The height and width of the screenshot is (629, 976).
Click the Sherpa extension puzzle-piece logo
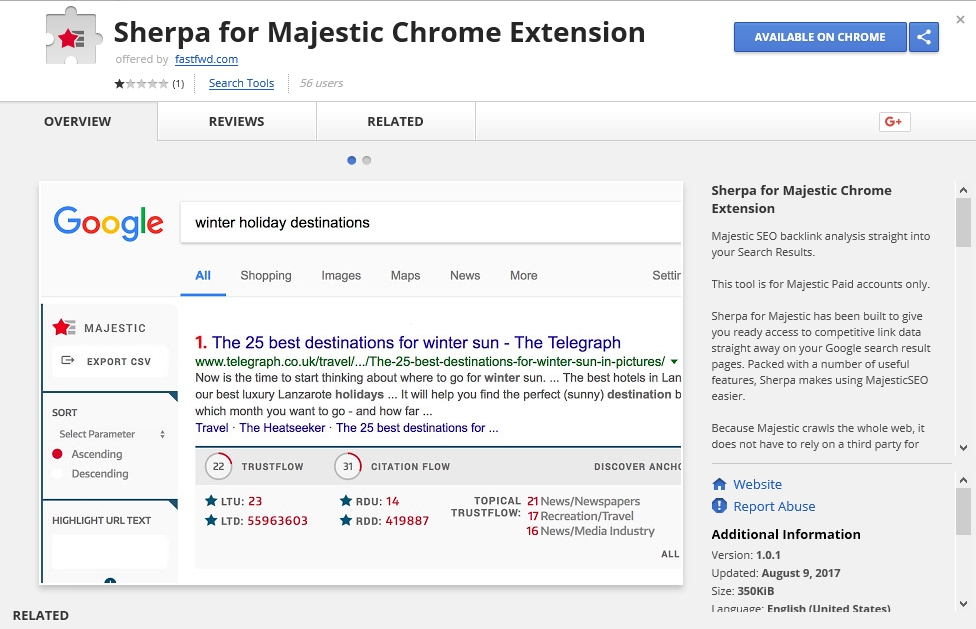(73, 37)
